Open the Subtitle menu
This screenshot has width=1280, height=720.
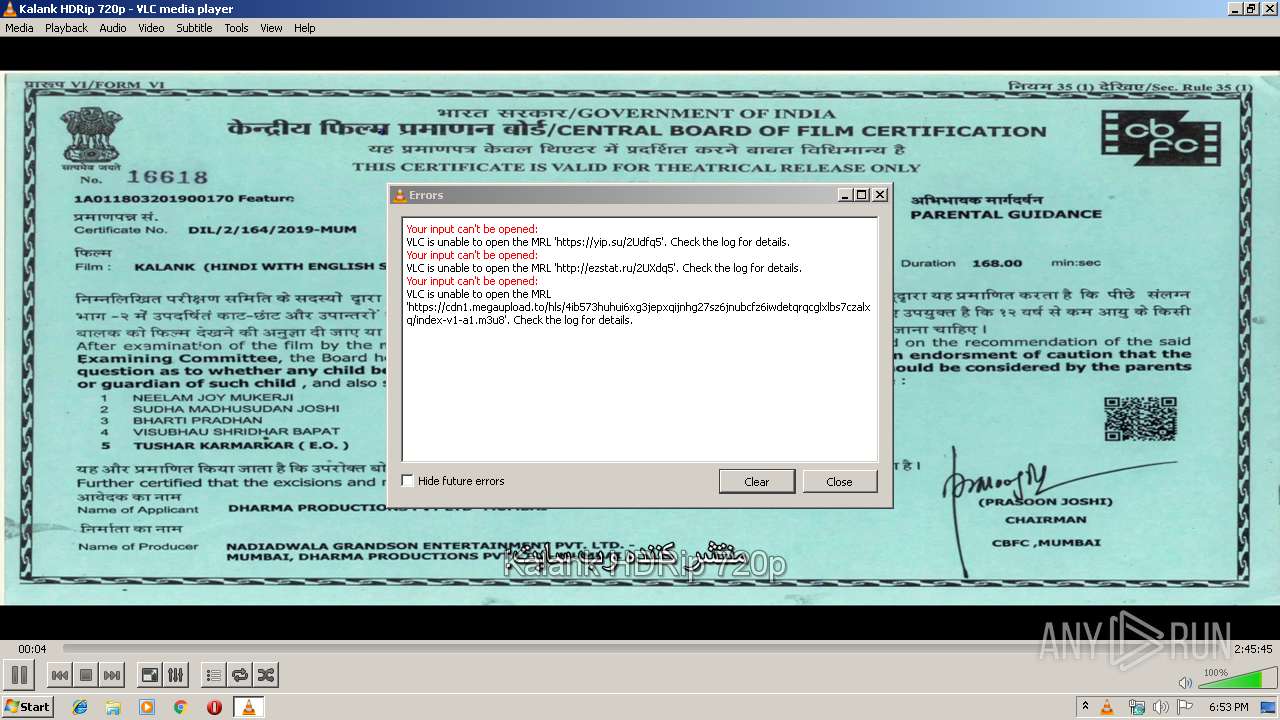(194, 28)
